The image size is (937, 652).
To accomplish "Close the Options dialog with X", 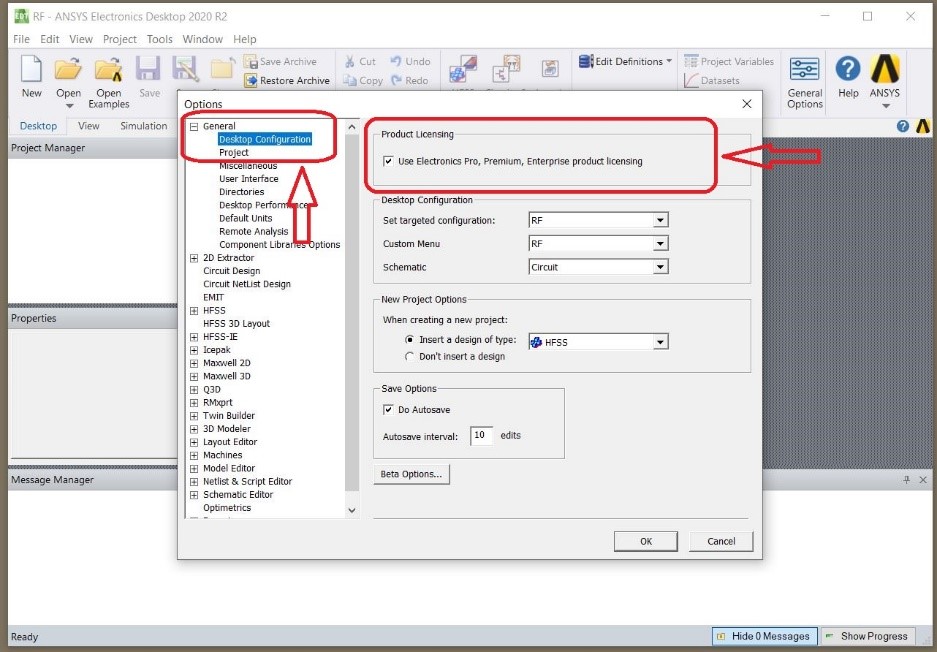I will [x=747, y=104].
